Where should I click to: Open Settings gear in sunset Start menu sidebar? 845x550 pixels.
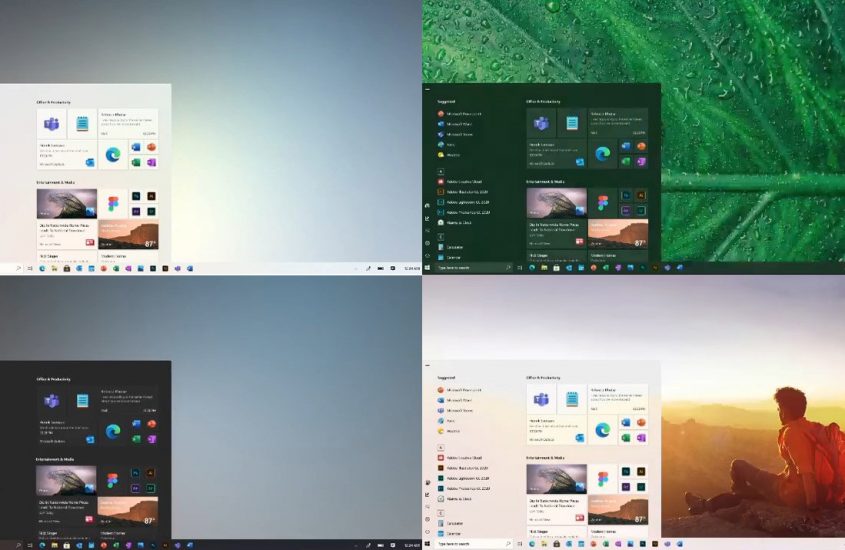click(x=428, y=519)
